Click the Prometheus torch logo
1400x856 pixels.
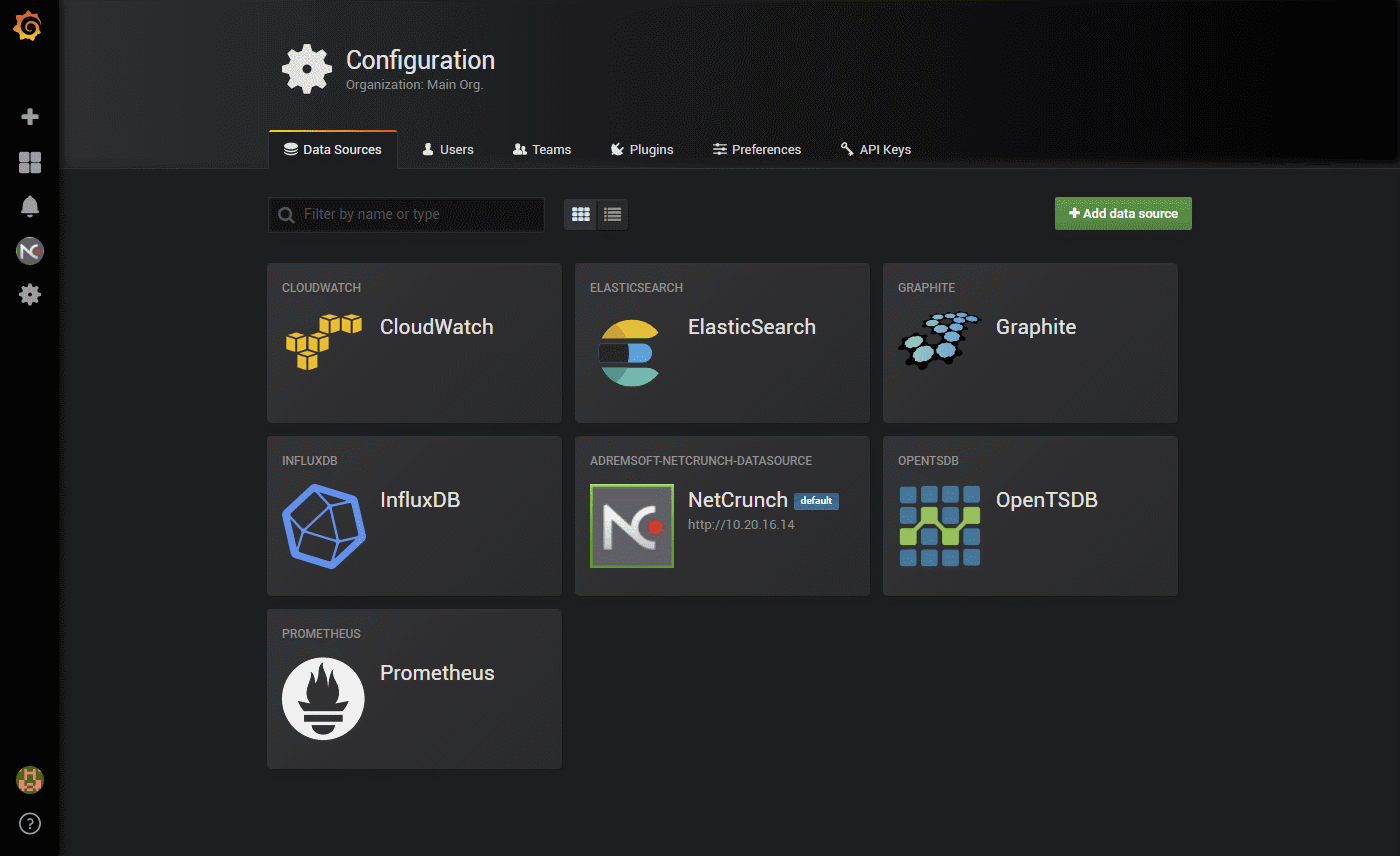click(x=323, y=699)
